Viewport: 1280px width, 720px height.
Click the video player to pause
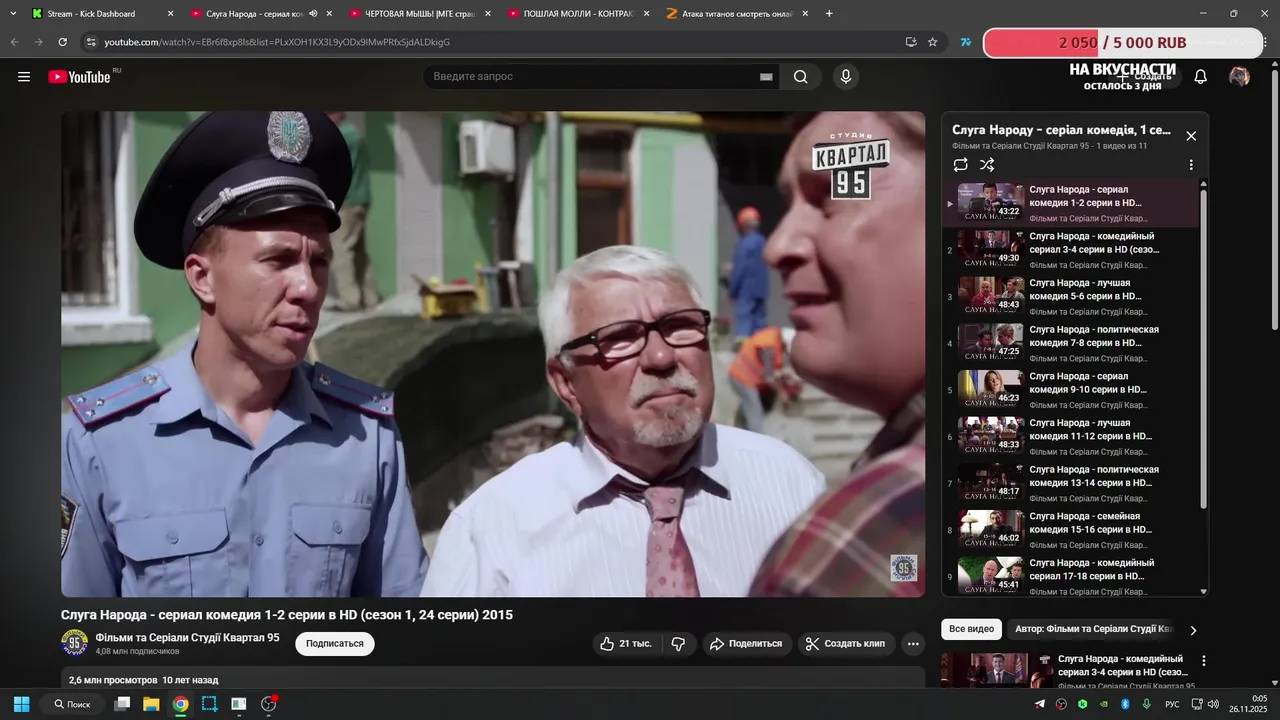point(493,354)
